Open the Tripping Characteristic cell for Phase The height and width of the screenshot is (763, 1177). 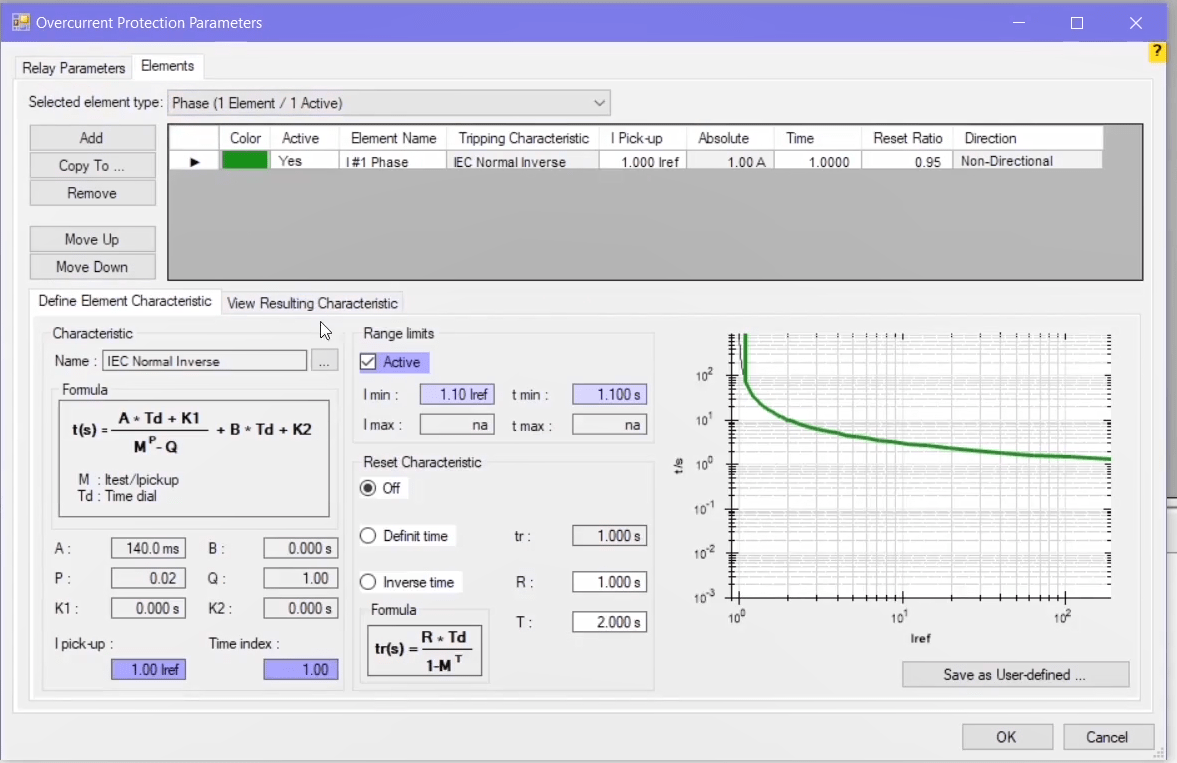[522, 161]
